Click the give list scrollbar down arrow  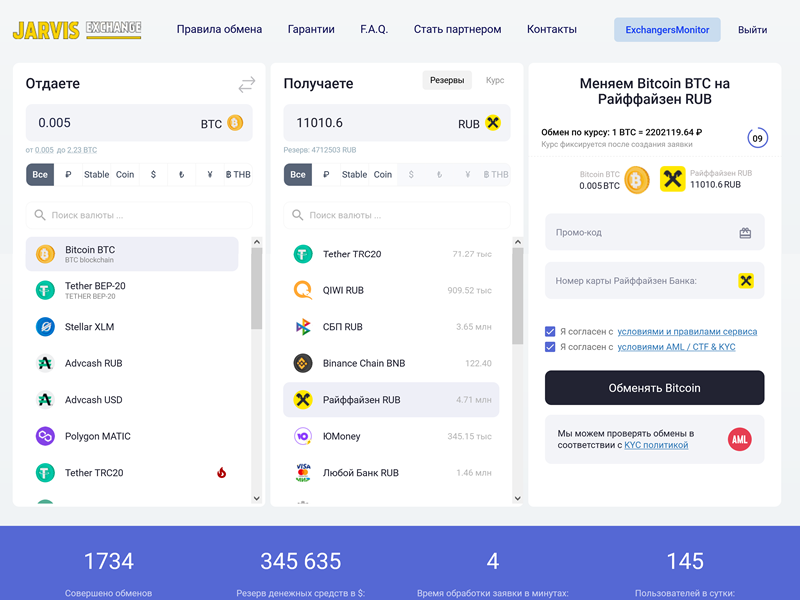257,498
